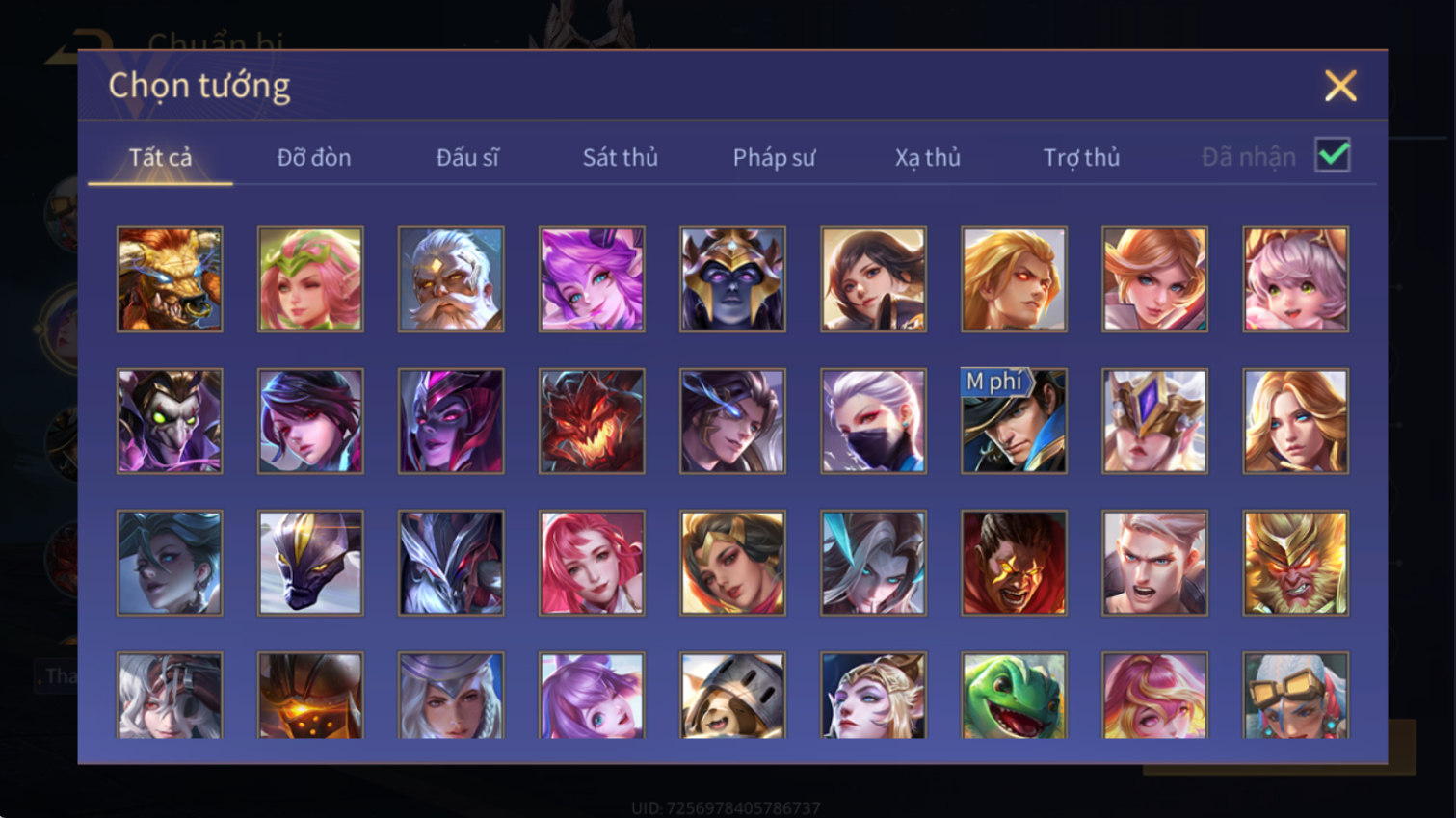Toggle the Đã nhận checkbox
The image size is (1456, 818).
click(1333, 155)
